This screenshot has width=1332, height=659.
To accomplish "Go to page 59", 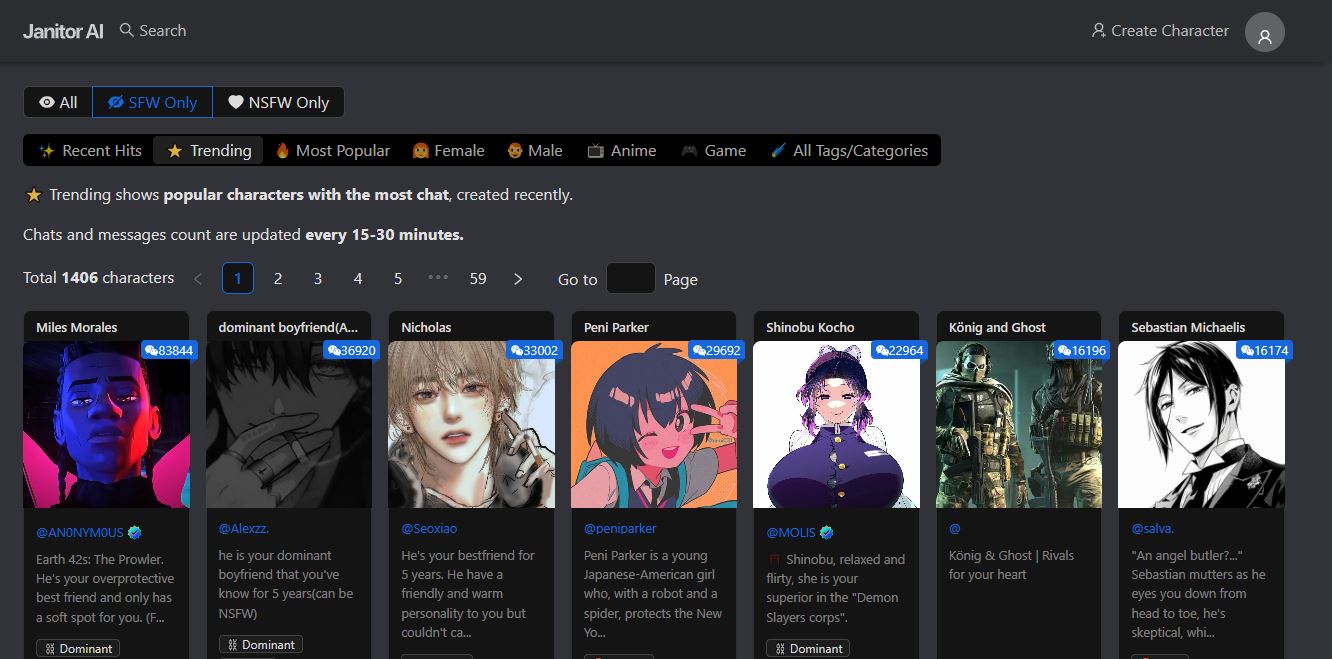I will coord(478,279).
